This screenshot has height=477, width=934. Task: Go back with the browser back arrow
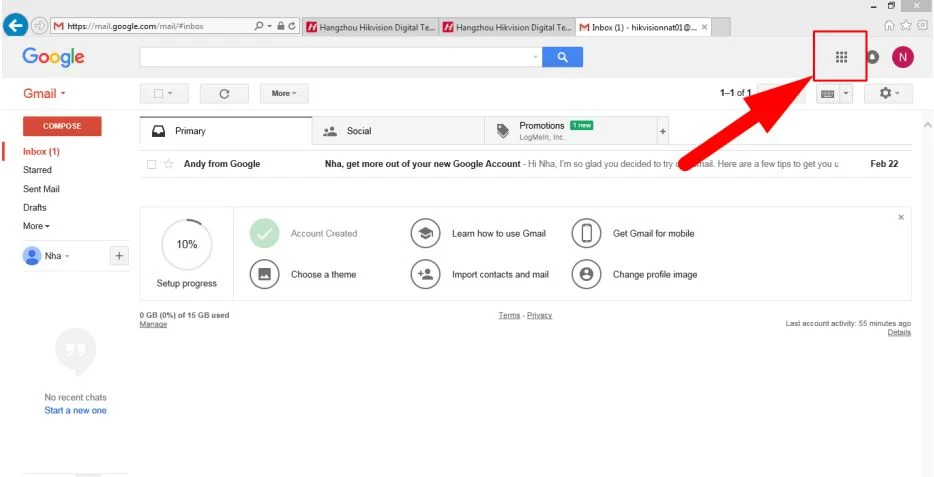click(15, 26)
